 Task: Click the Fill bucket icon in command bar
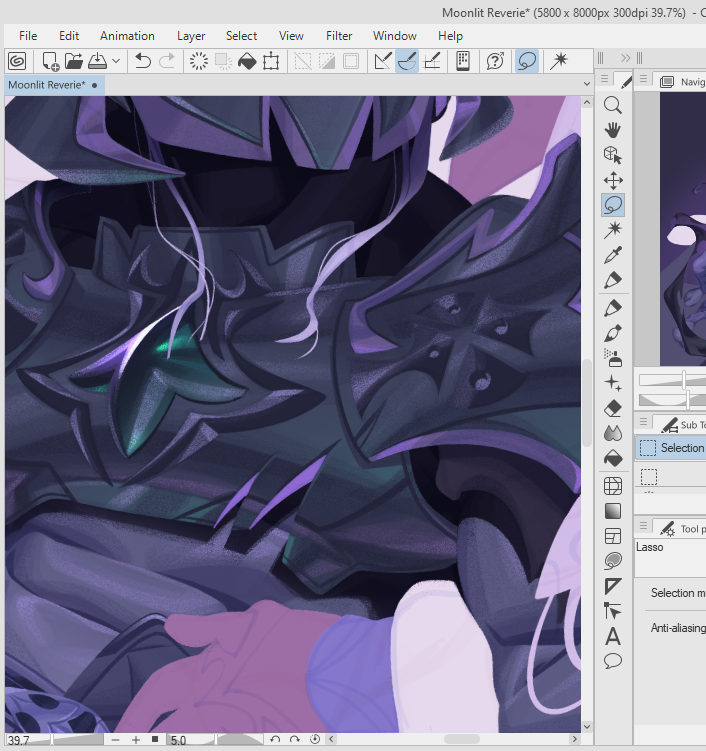pyautogui.click(x=247, y=61)
